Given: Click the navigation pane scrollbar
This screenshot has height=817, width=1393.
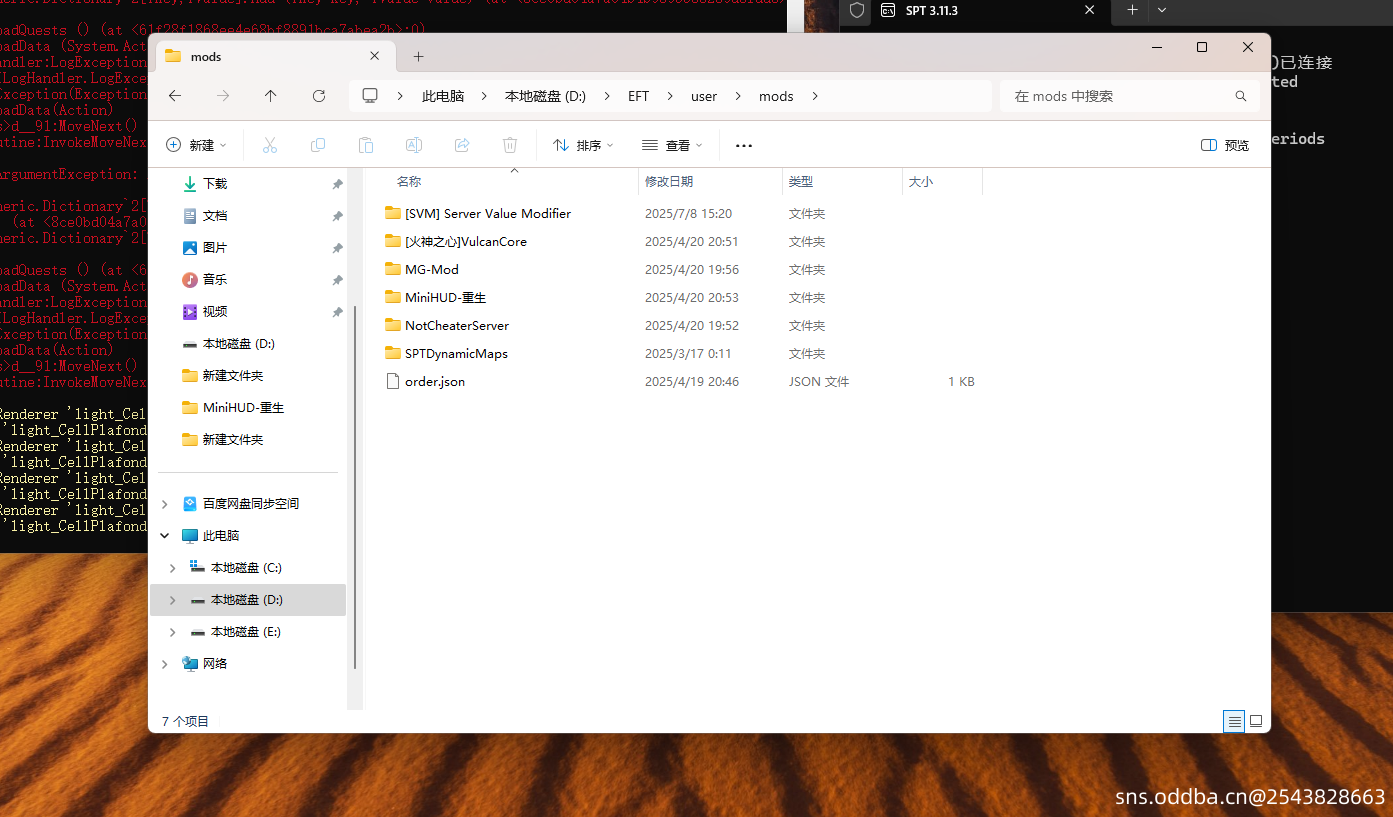Looking at the screenshot, I should click(x=354, y=487).
